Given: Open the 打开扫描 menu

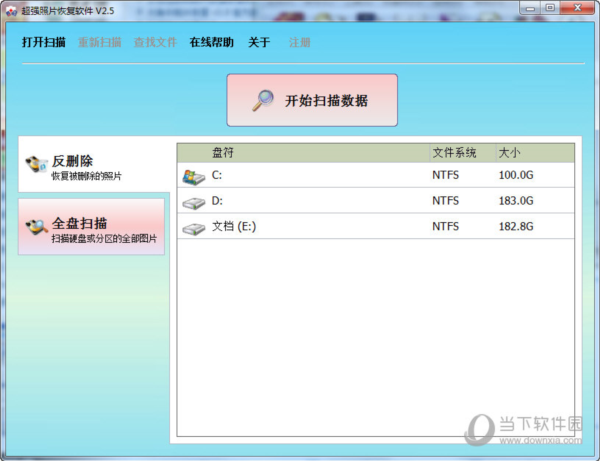Looking at the screenshot, I should coord(44,42).
